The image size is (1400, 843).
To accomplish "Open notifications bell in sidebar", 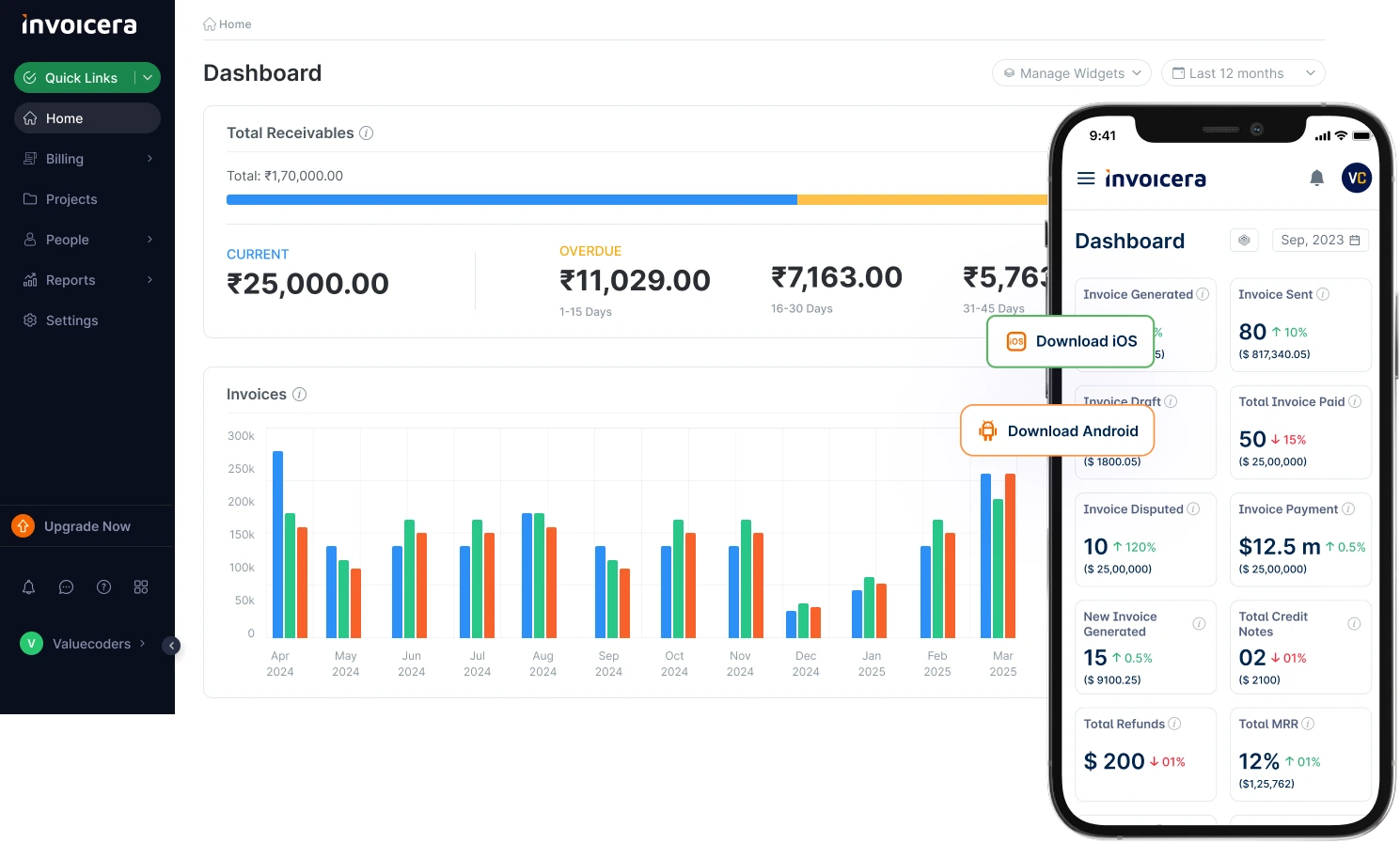I will point(29,587).
